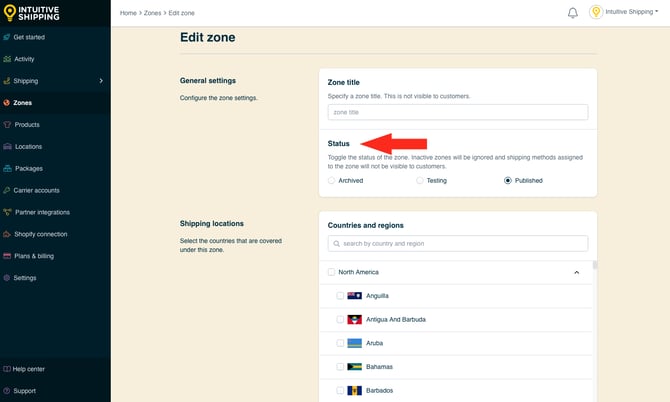Open Carrier accounts in the sidebar

pos(36,190)
